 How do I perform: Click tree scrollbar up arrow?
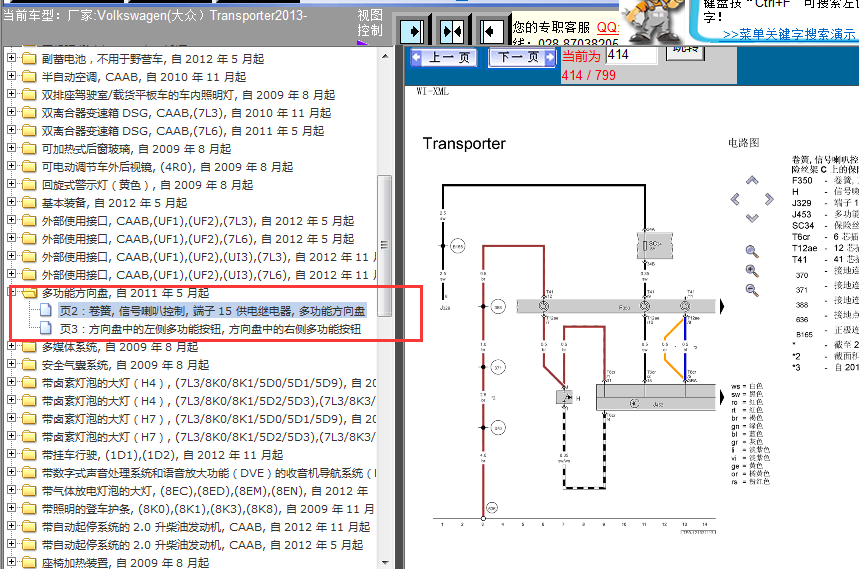(x=385, y=56)
